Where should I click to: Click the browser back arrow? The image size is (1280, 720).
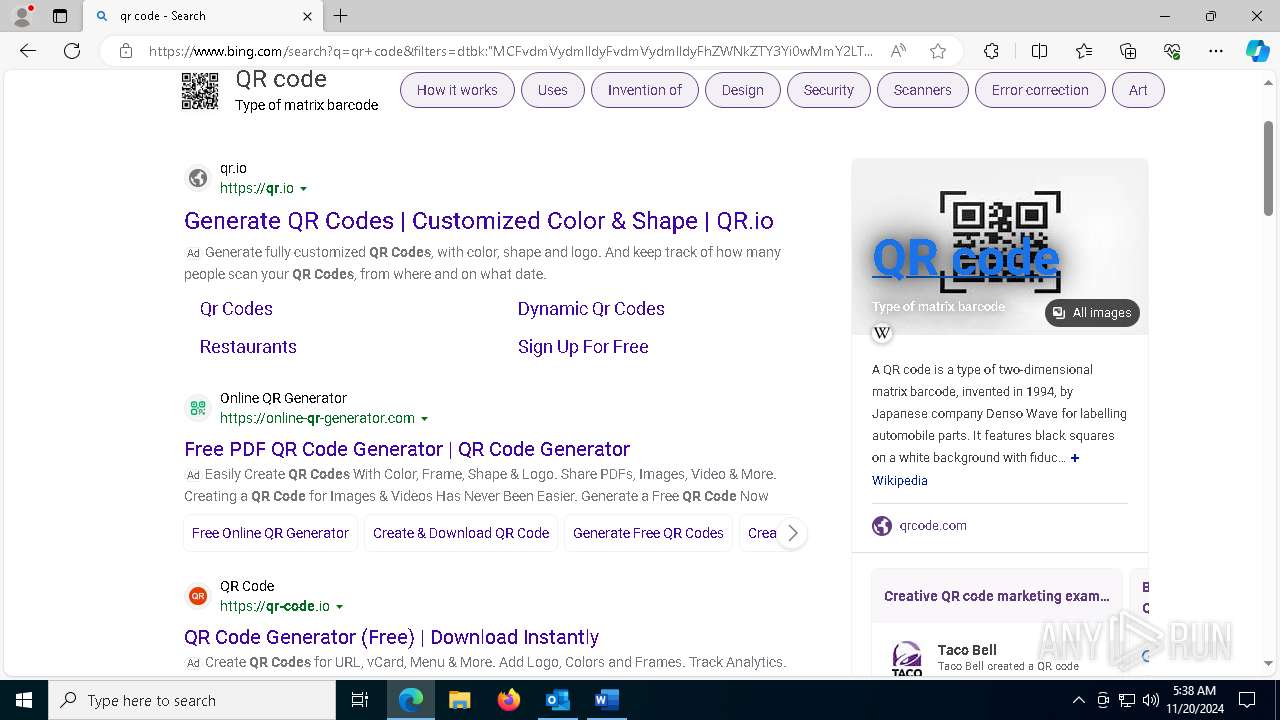pyautogui.click(x=28, y=51)
